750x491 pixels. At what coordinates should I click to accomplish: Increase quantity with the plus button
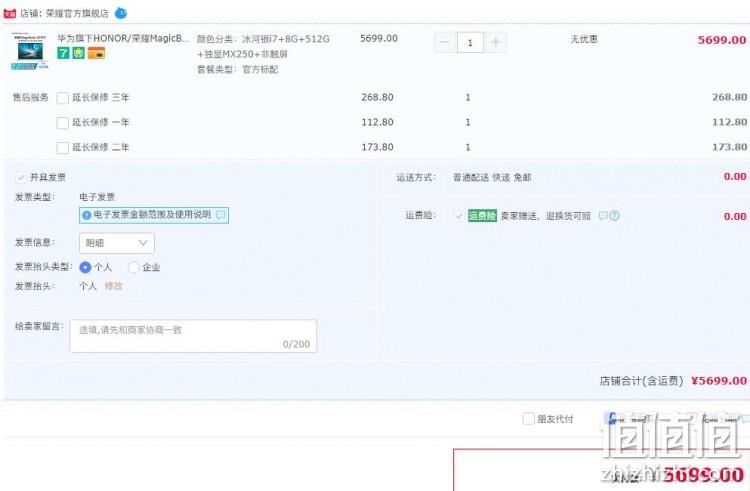pos(496,43)
